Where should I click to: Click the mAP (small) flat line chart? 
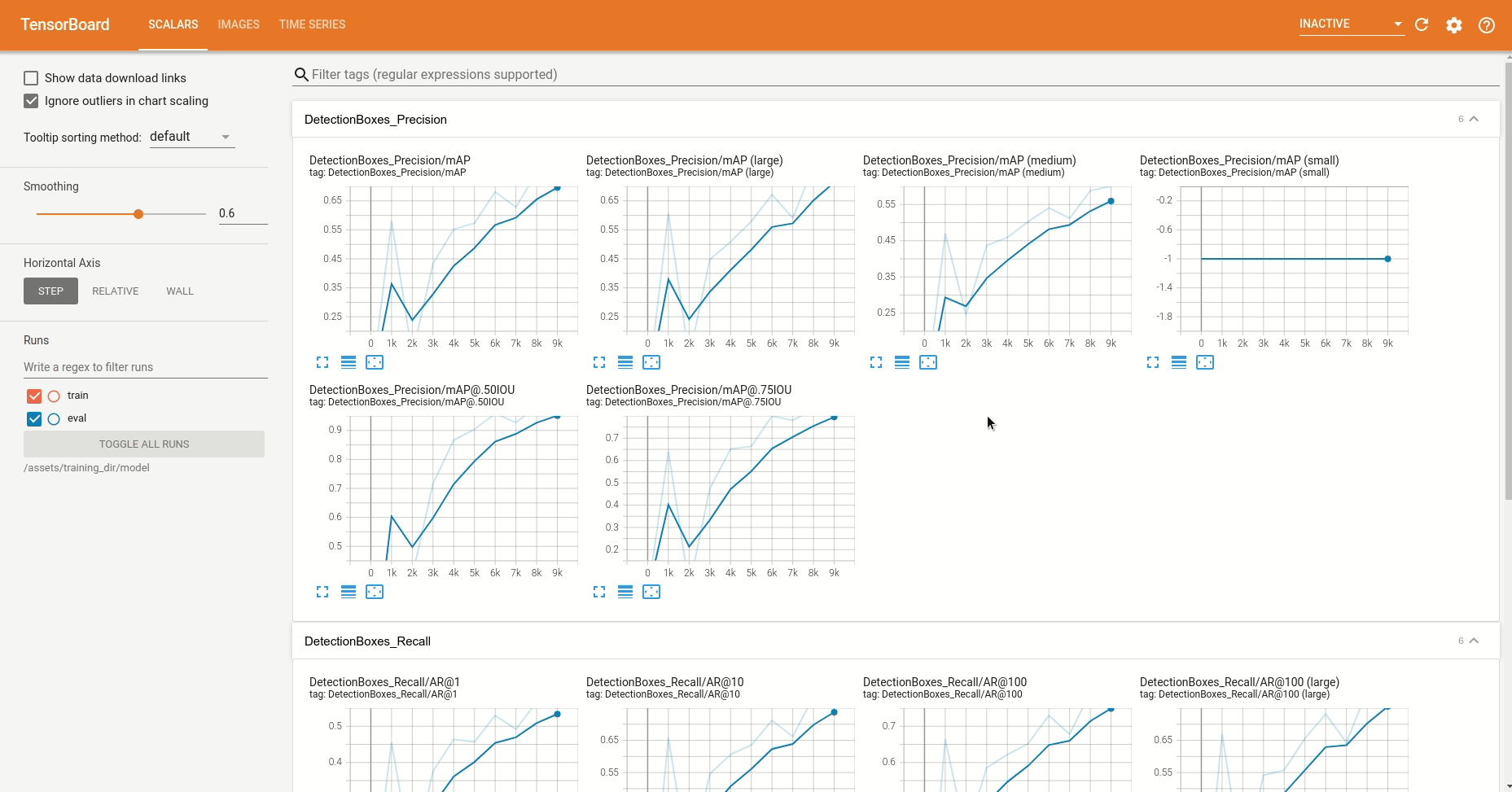pyautogui.click(x=1294, y=259)
